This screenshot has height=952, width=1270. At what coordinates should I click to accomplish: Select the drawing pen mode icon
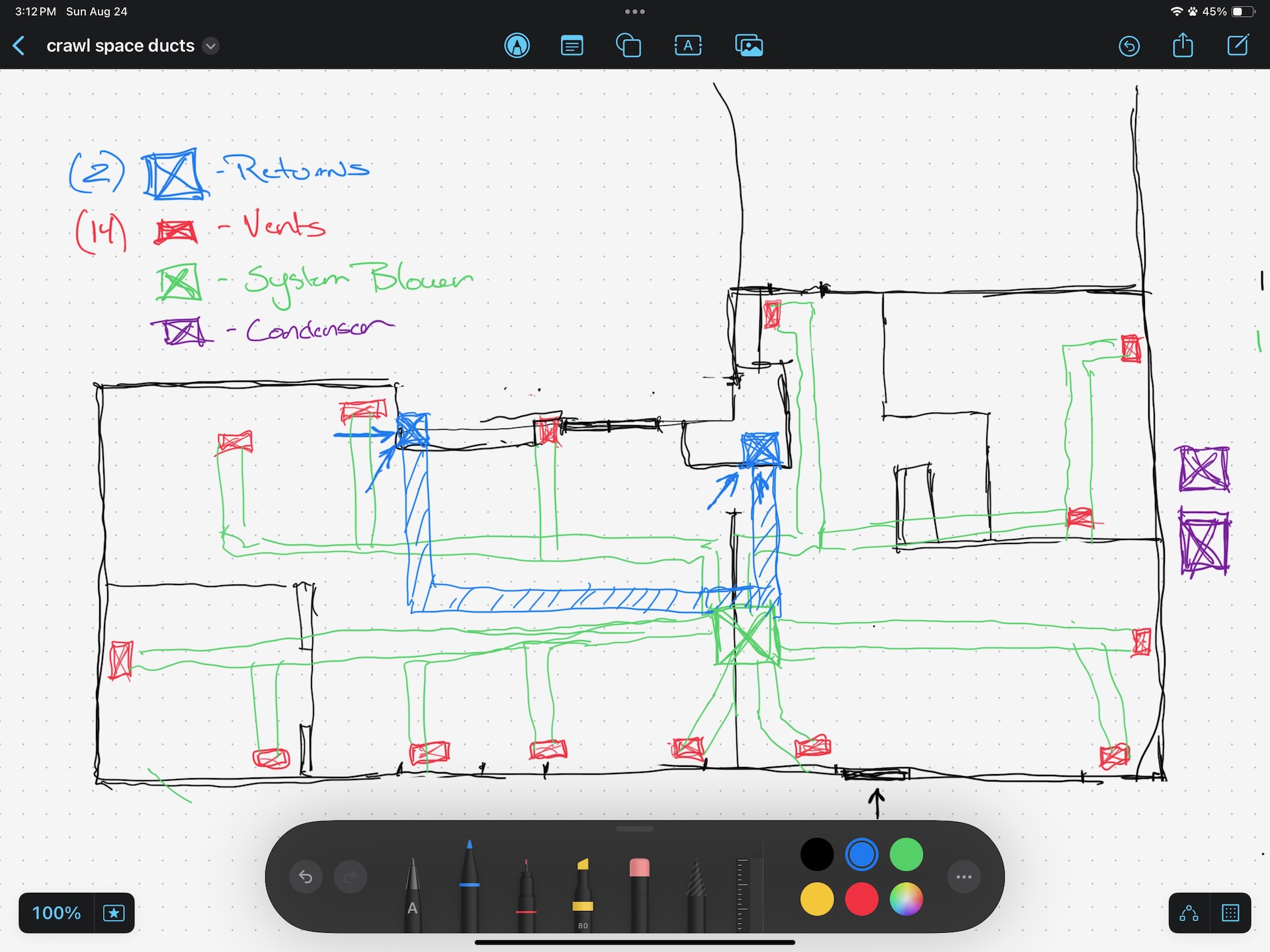tap(517, 46)
